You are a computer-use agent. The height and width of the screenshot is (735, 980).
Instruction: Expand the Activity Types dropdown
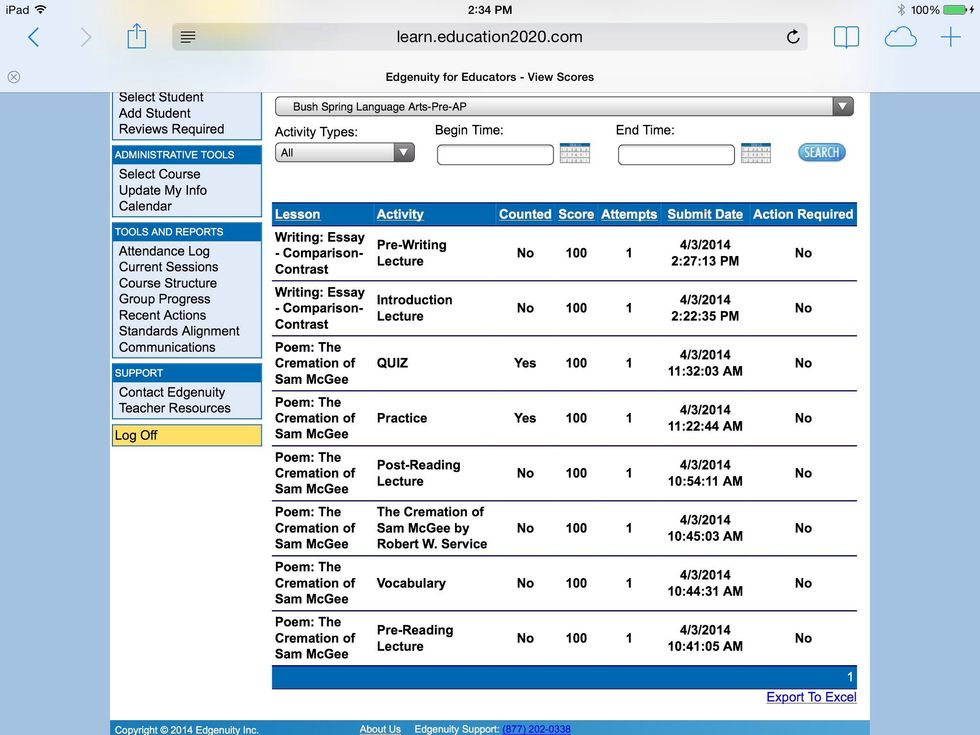click(404, 152)
